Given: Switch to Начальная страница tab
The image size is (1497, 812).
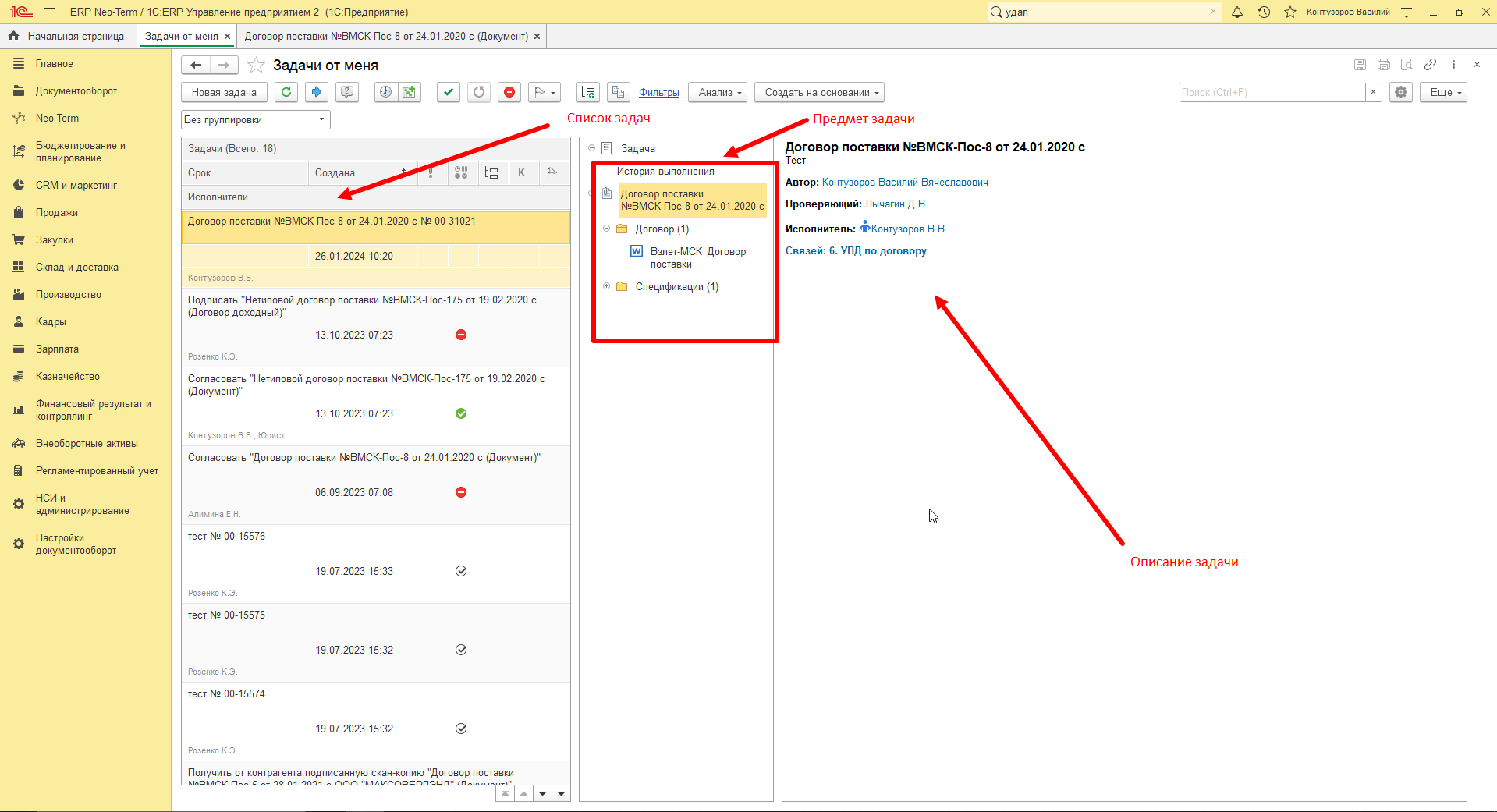Looking at the screenshot, I should click(68, 36).
